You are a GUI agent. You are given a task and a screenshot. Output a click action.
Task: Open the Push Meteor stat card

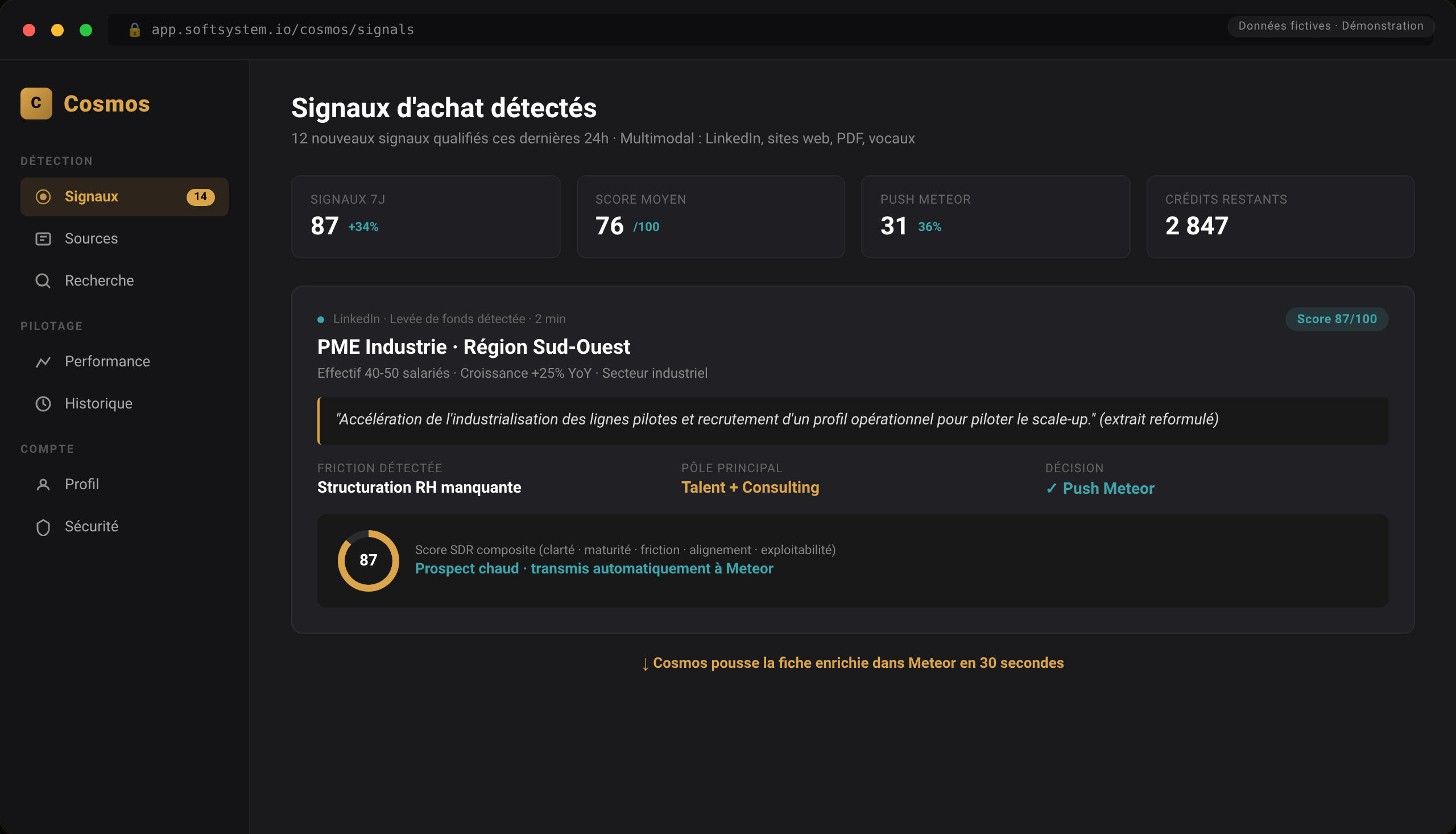(x=995, y=217)
